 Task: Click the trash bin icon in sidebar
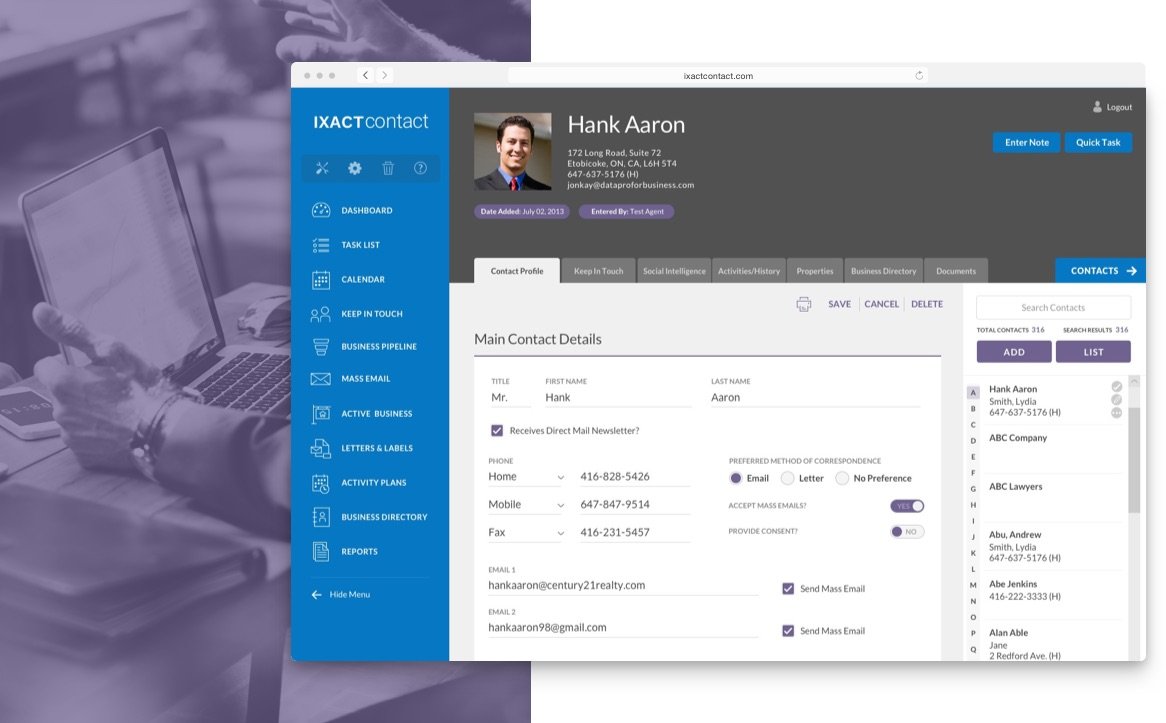tap(388, 168)
